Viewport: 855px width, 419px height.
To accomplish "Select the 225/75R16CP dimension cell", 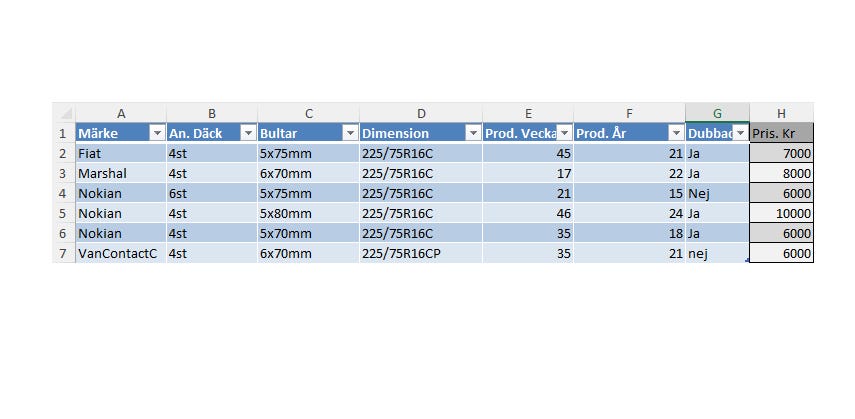I will [421, 253].
